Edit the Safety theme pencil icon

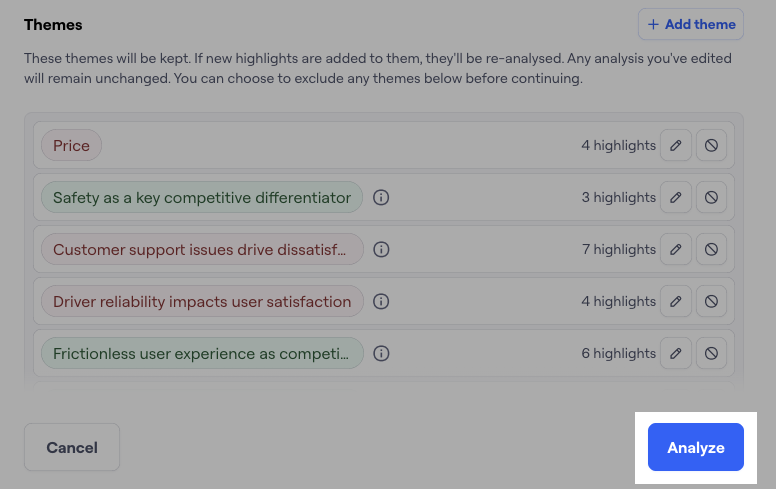tap(676, 198)
